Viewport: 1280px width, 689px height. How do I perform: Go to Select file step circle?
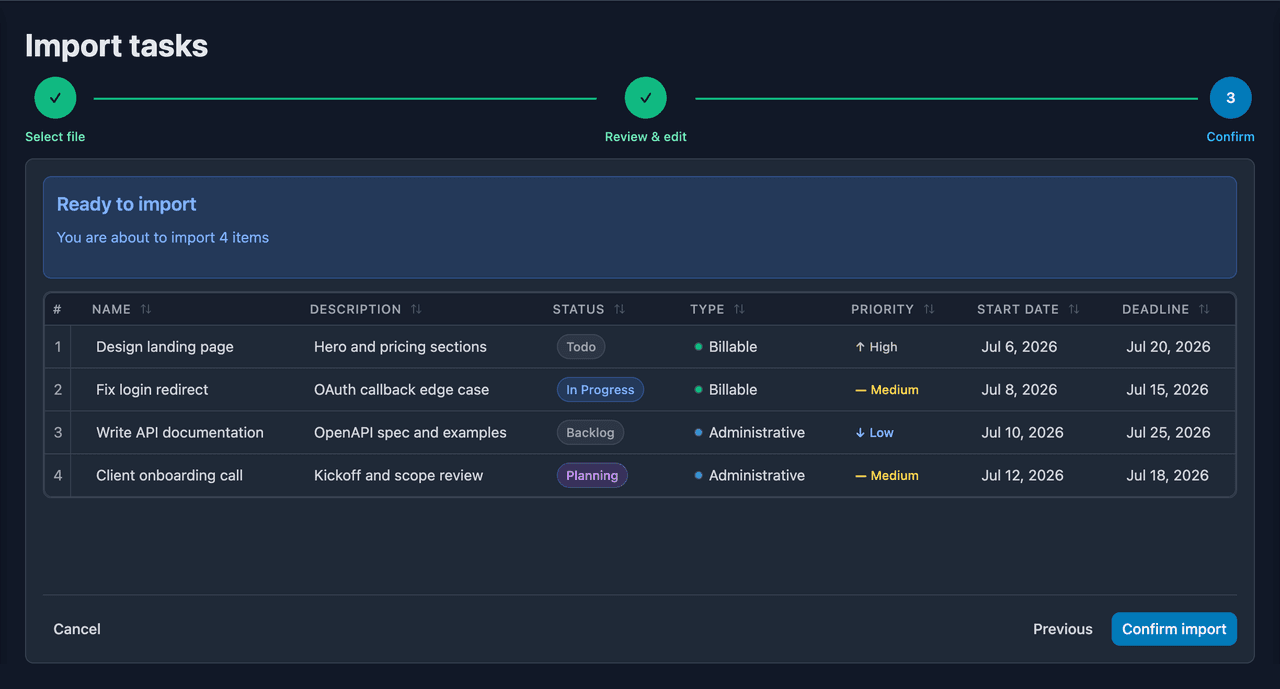55,98
